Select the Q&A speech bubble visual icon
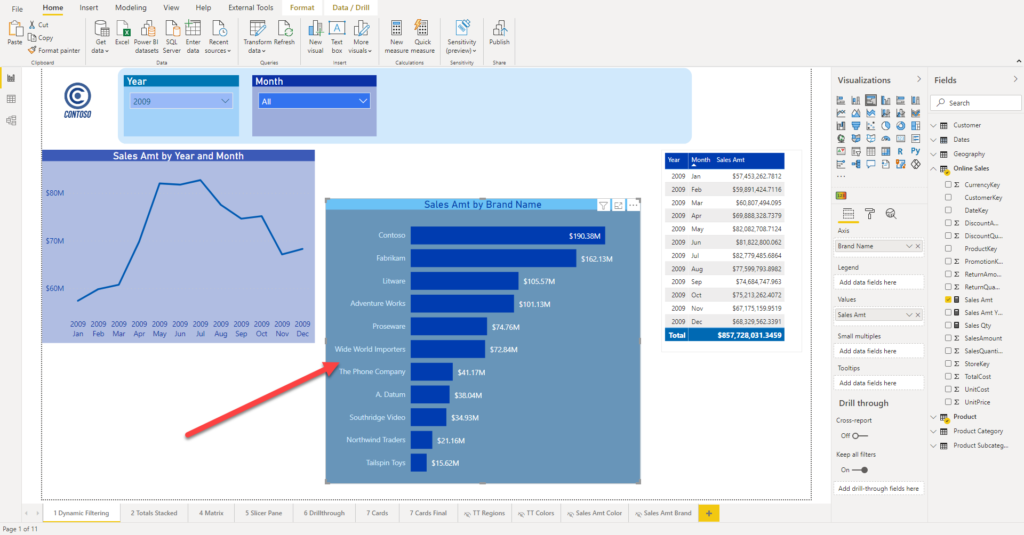The height and width of the screenshot is (535, 1024). [x=871, y=164]
